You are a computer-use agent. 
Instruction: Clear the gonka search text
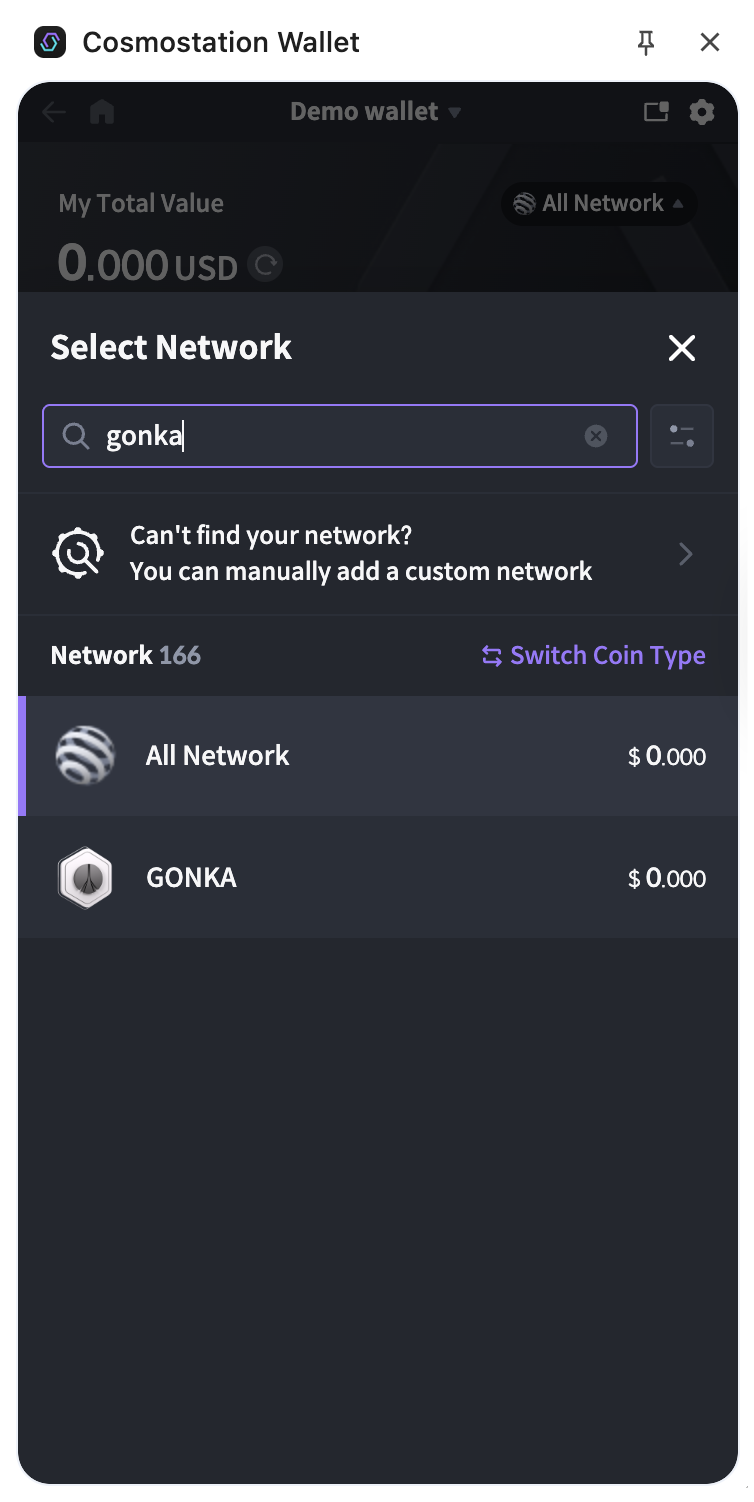596,436
